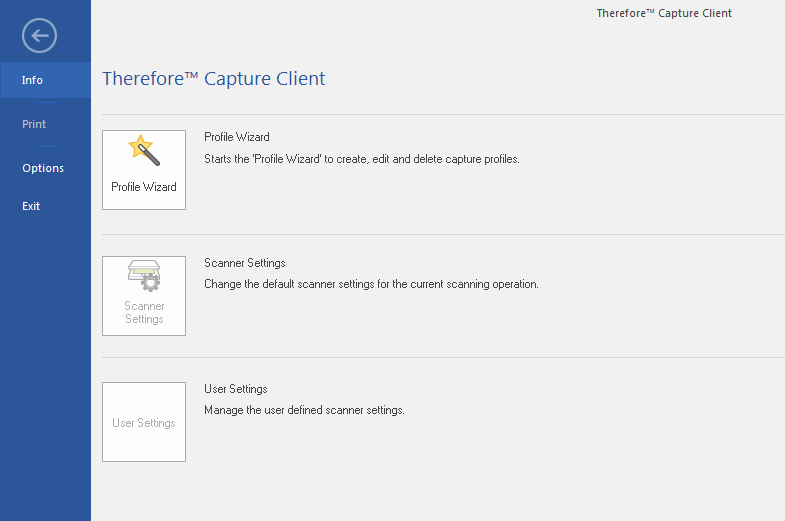Viewport: 785px width, 521px height.
Task: Select the Info tab in sidebar
Action: pos(46,80)
